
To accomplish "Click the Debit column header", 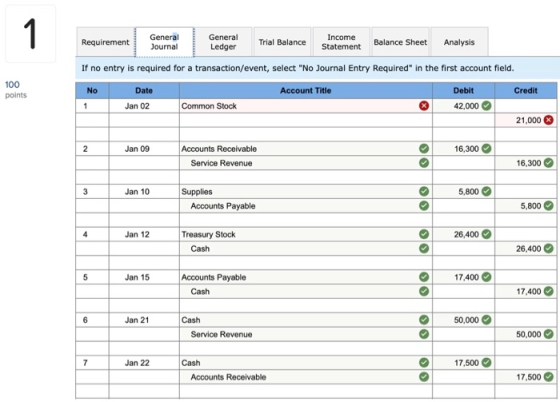I will point(464,91).
